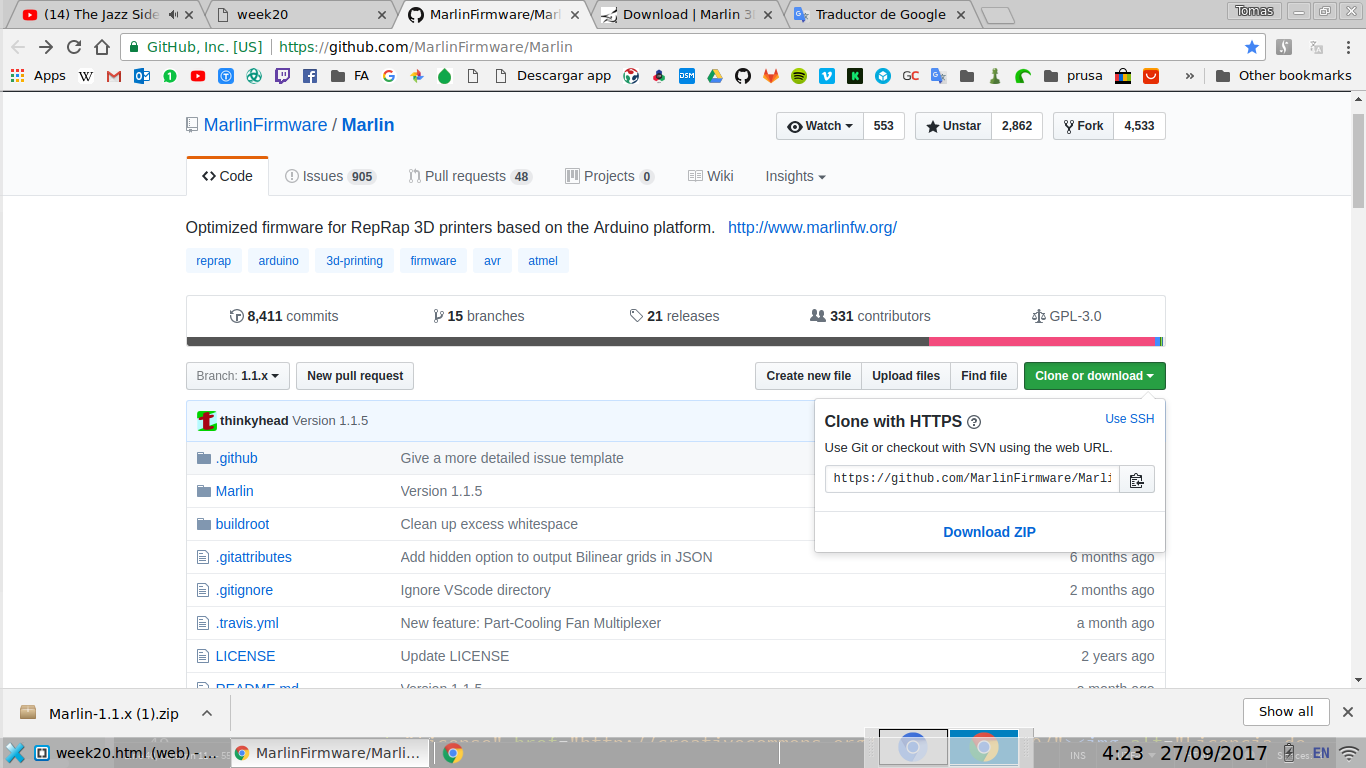
Task: Click the New pull request button
Action: tap(355, 376)
